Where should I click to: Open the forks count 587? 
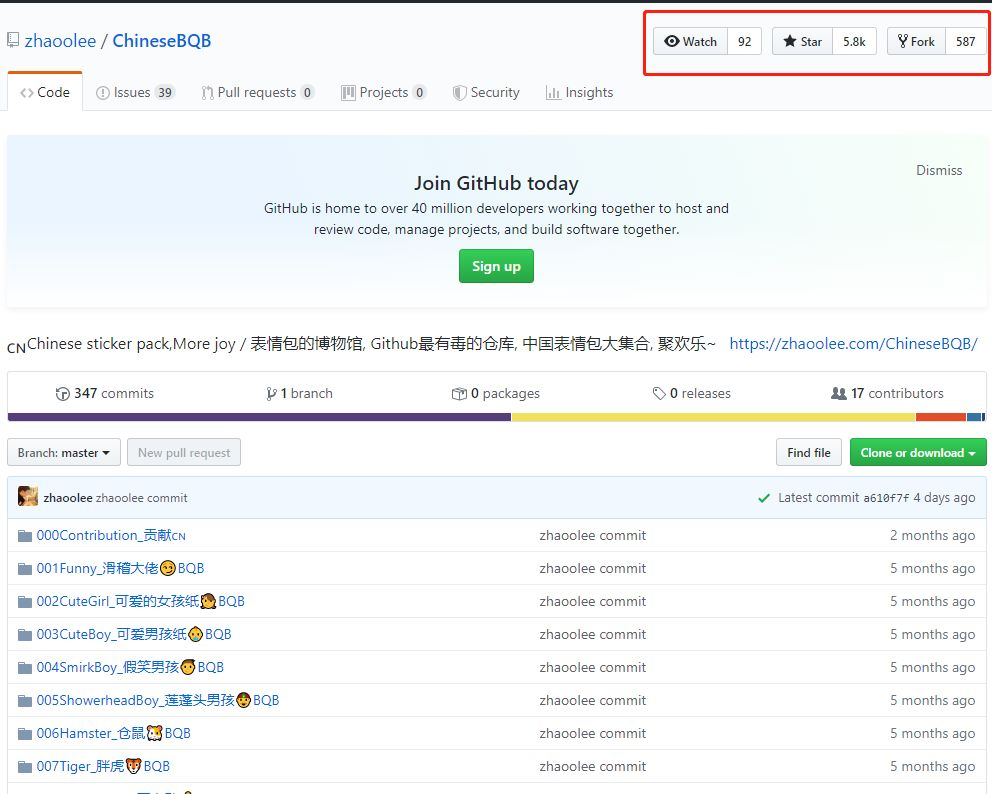click(x=965, y=42)
